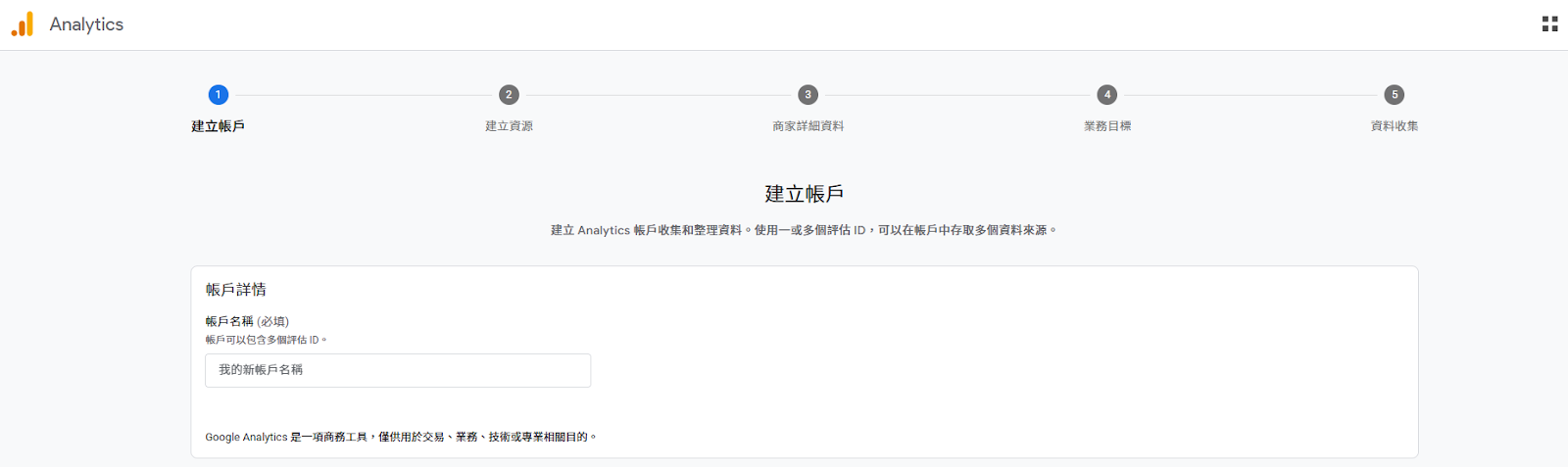Click the 建立帳戶 page heading

point(805,194)
